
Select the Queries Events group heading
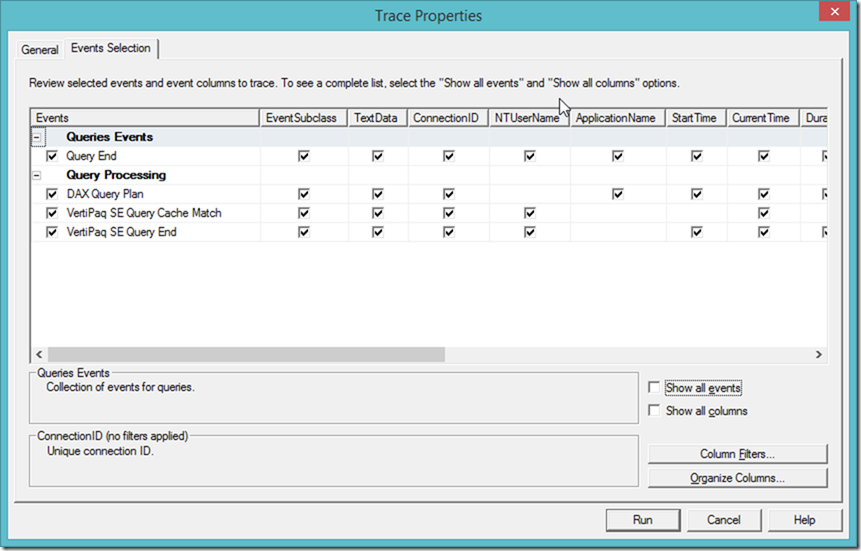click(109, 137)
